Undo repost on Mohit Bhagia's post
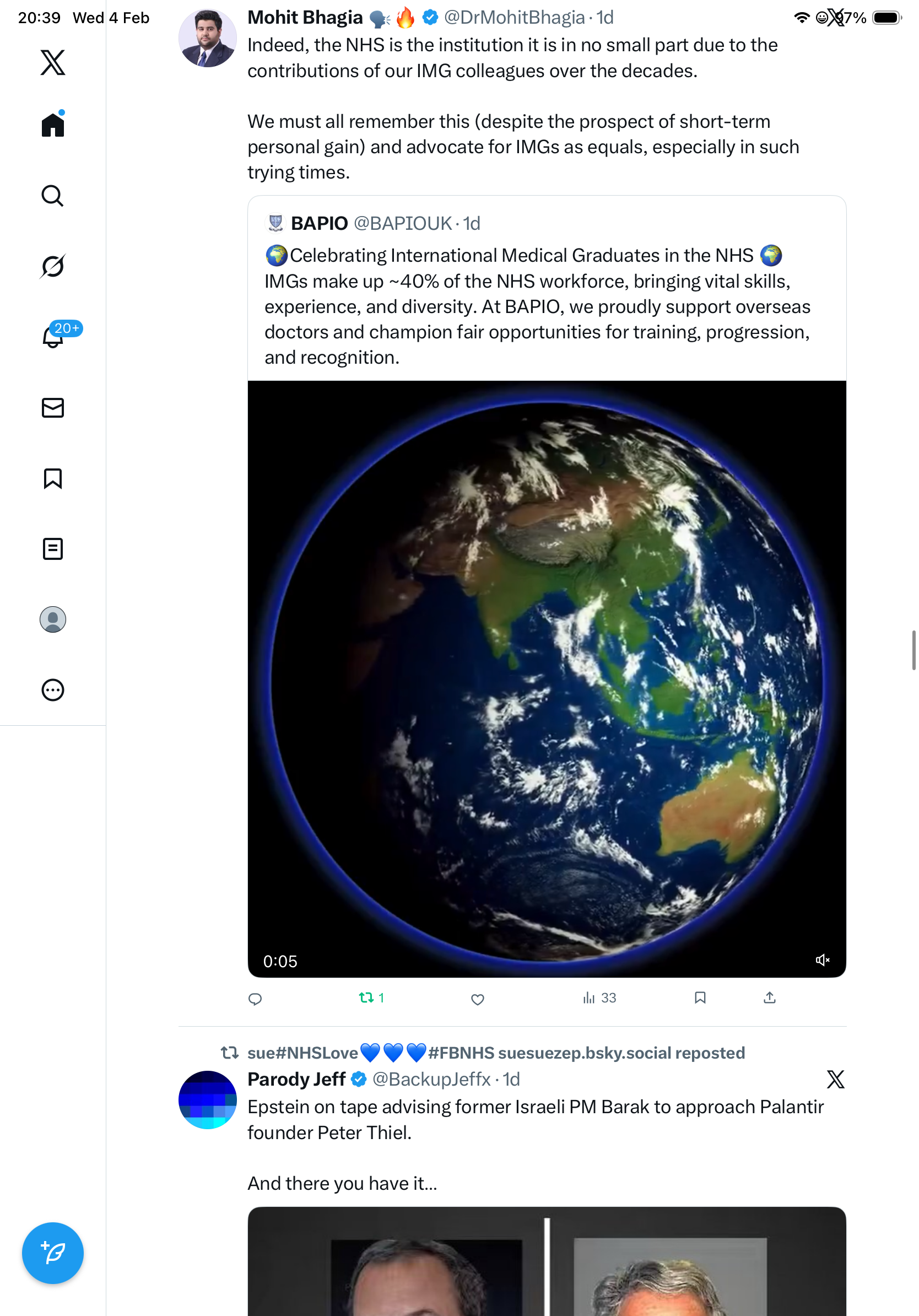Screen dimensions: 919x1316 pos(367,998)
